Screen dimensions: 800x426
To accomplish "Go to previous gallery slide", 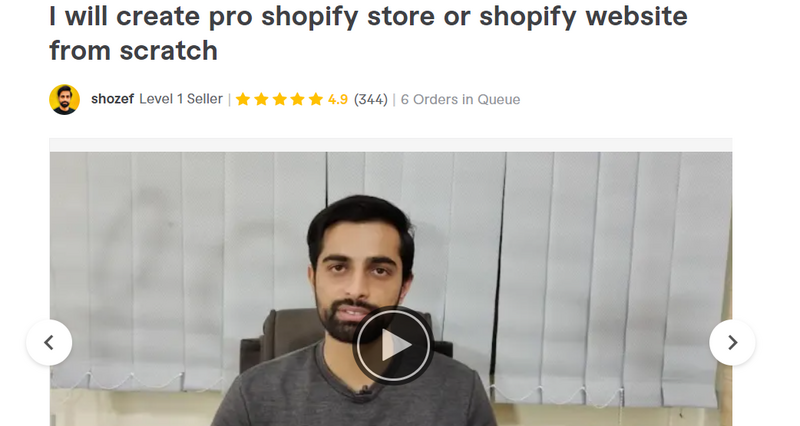I will 49,342.
